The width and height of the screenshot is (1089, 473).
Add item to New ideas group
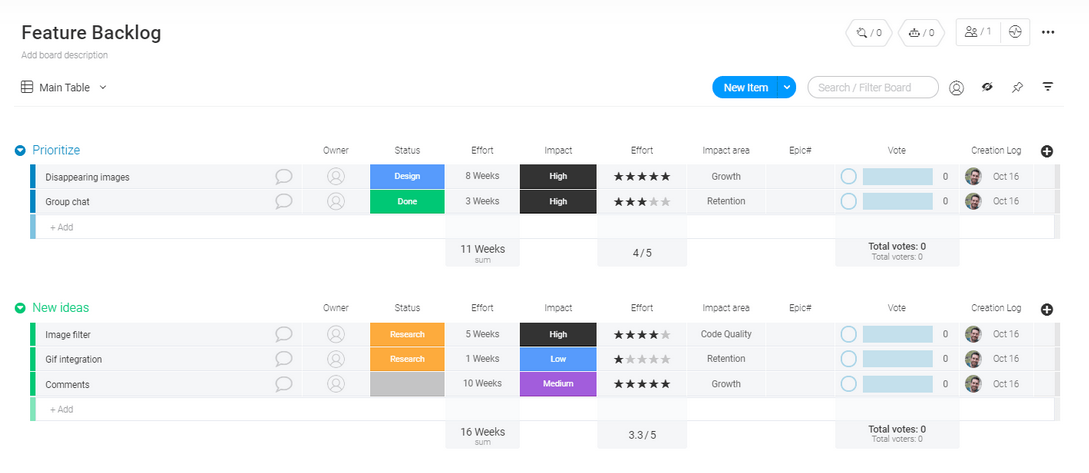point(61,409)
